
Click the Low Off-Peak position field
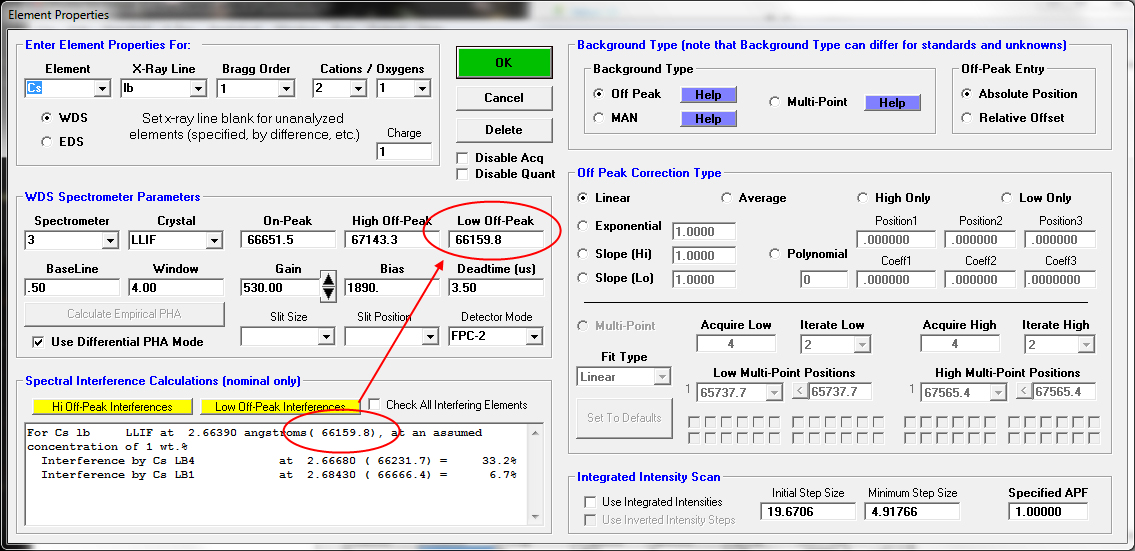pyautogui.click(x=496, y=240)
